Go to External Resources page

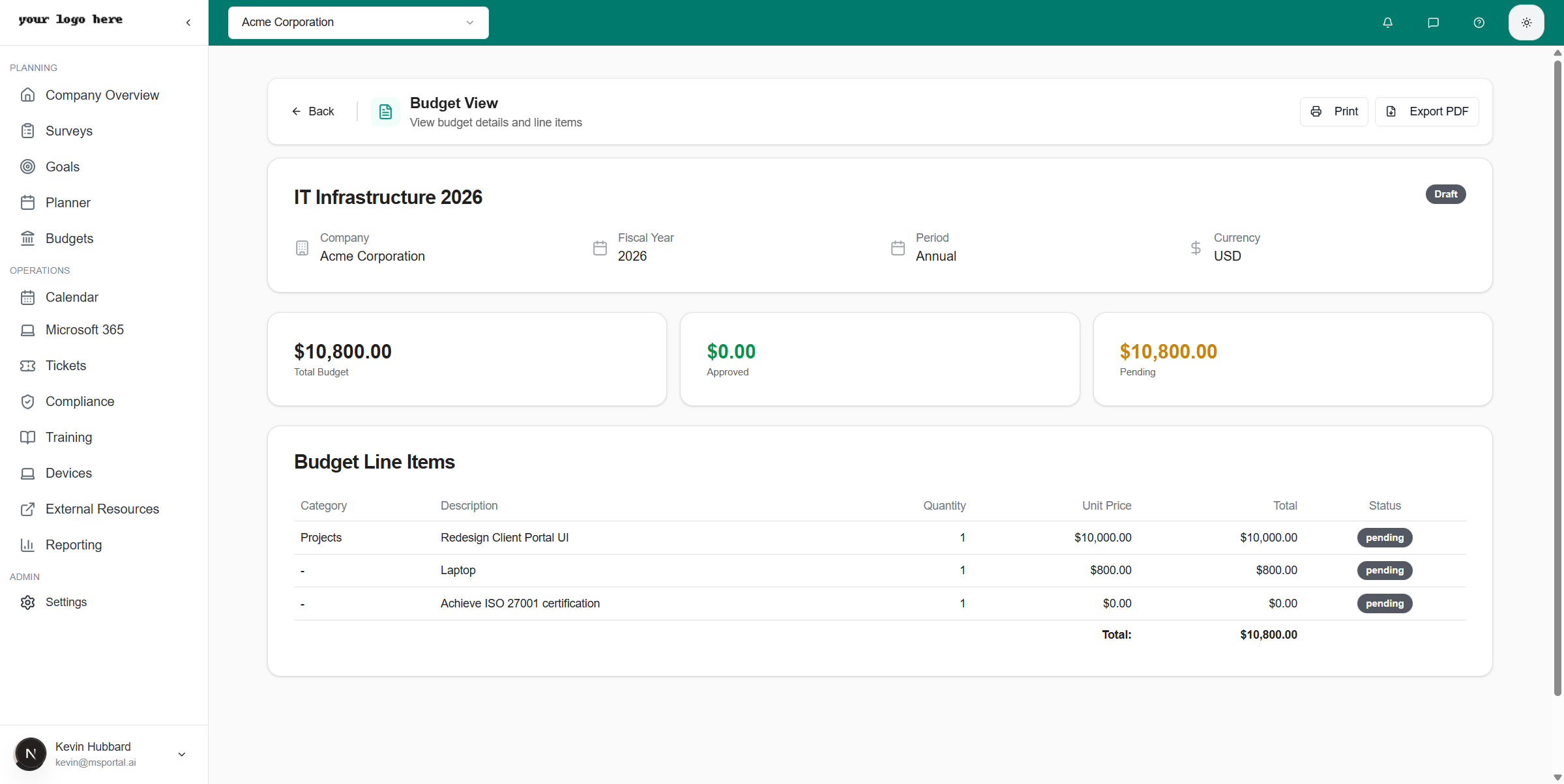102,509
